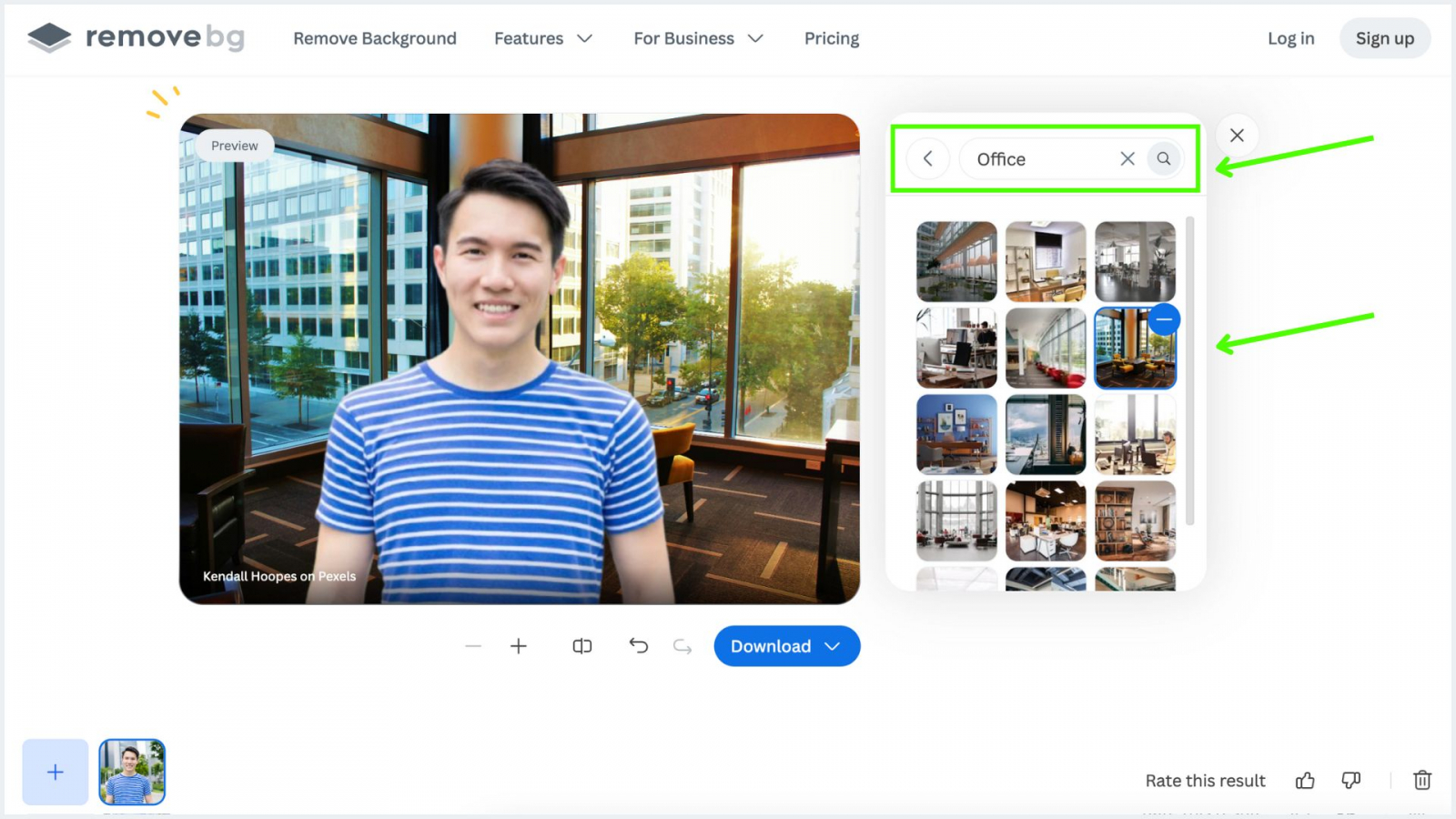This screenshot has width=1456, height=819.
Task: Delete image with the trash icon
Action: [1422, 780]
